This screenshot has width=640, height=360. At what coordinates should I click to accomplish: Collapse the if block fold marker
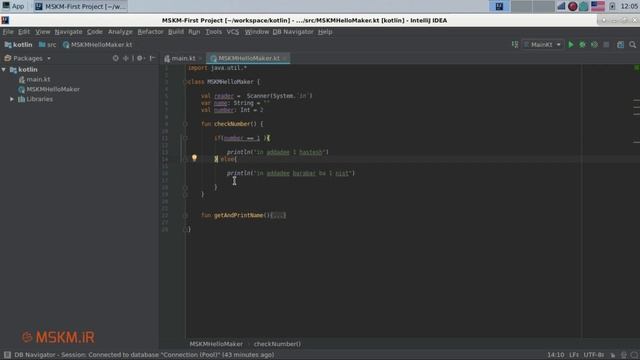point(185,138)
